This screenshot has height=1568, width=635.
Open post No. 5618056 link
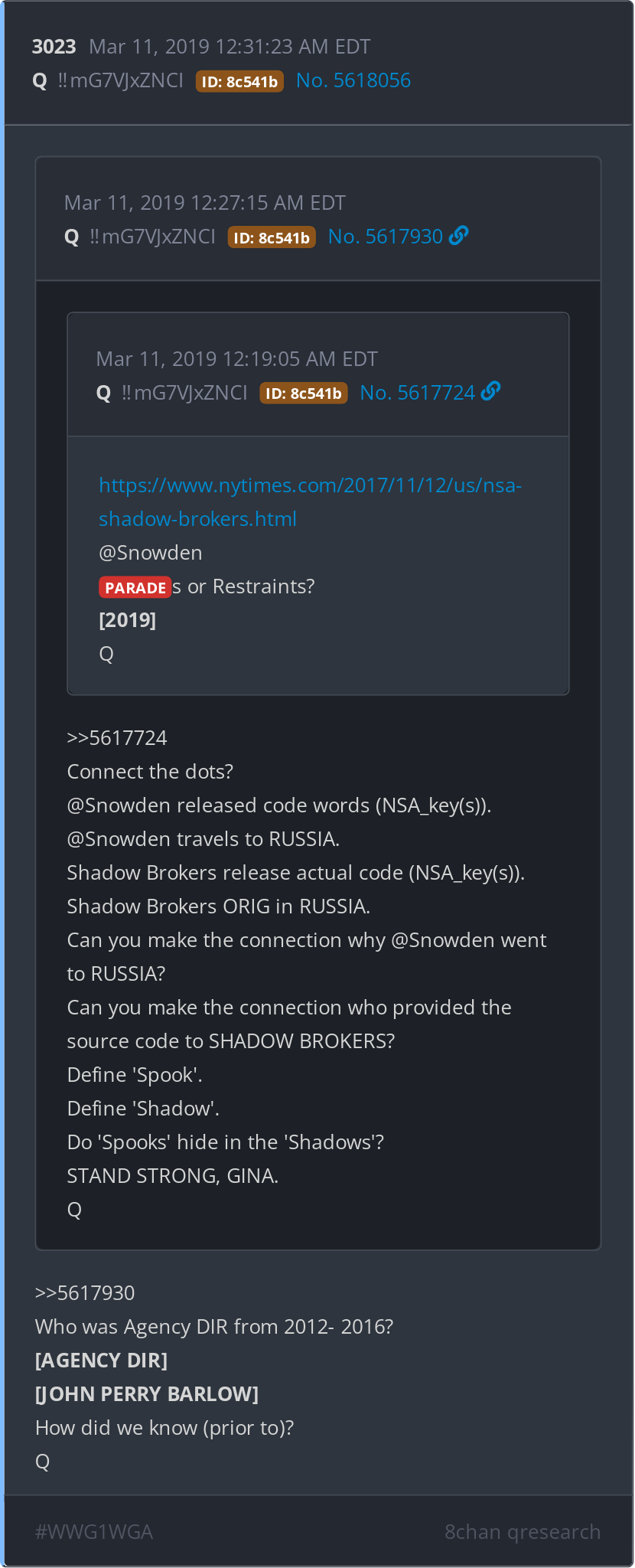click(353, 80)
